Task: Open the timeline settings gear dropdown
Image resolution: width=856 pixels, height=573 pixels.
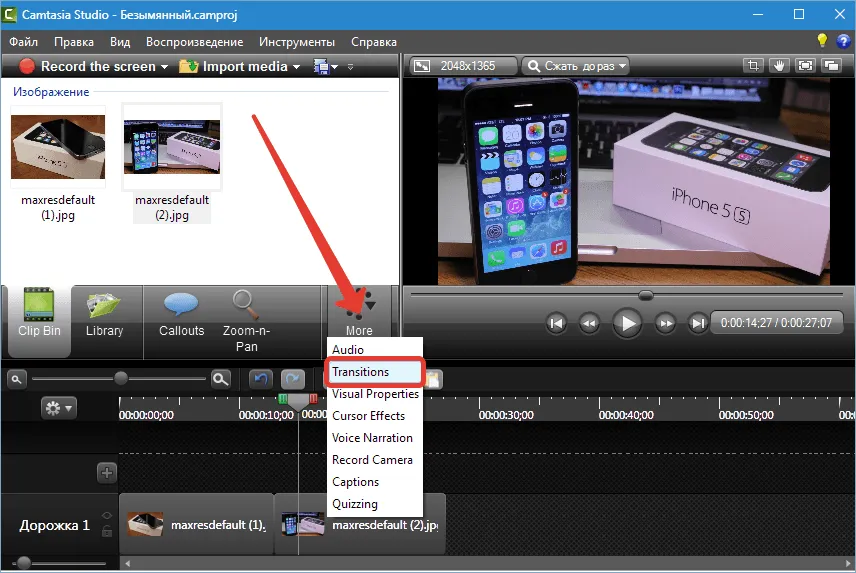Action: (x=59, y=408)
